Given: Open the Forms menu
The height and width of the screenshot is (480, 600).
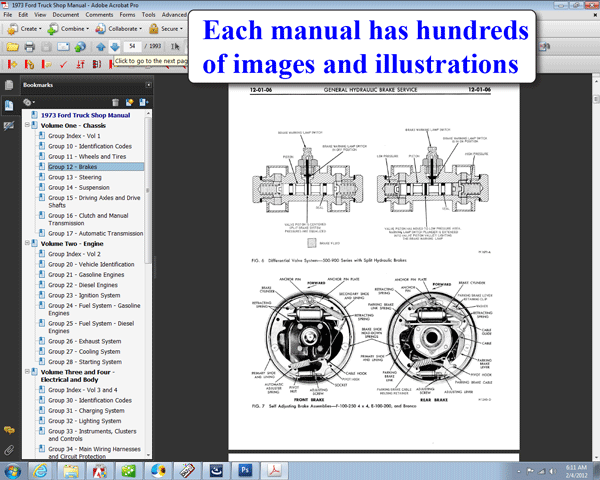Looking at the screenshot, I should click(x=127, y=15).
